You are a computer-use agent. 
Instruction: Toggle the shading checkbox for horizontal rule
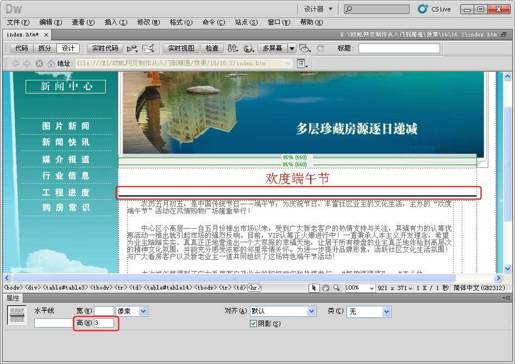click(253, 323)
